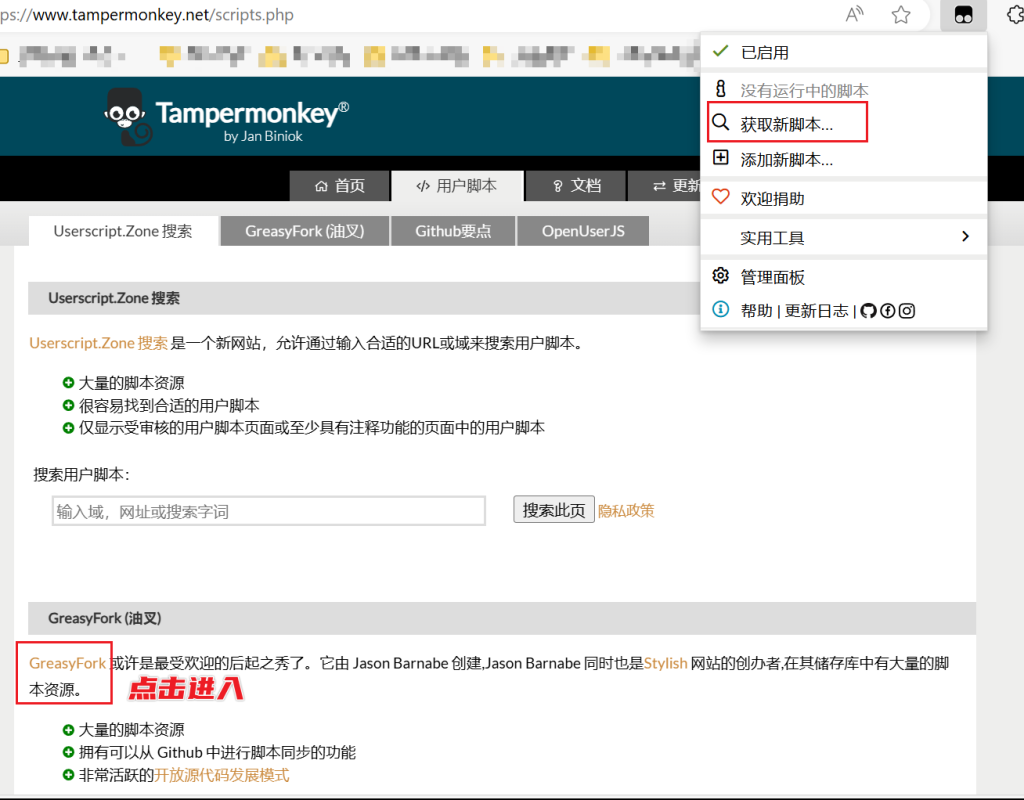Toggle the 已启用 enabled checkmark
This screenshot has width=1024, height=800.
pyautogui.click(x=720, y=52)
